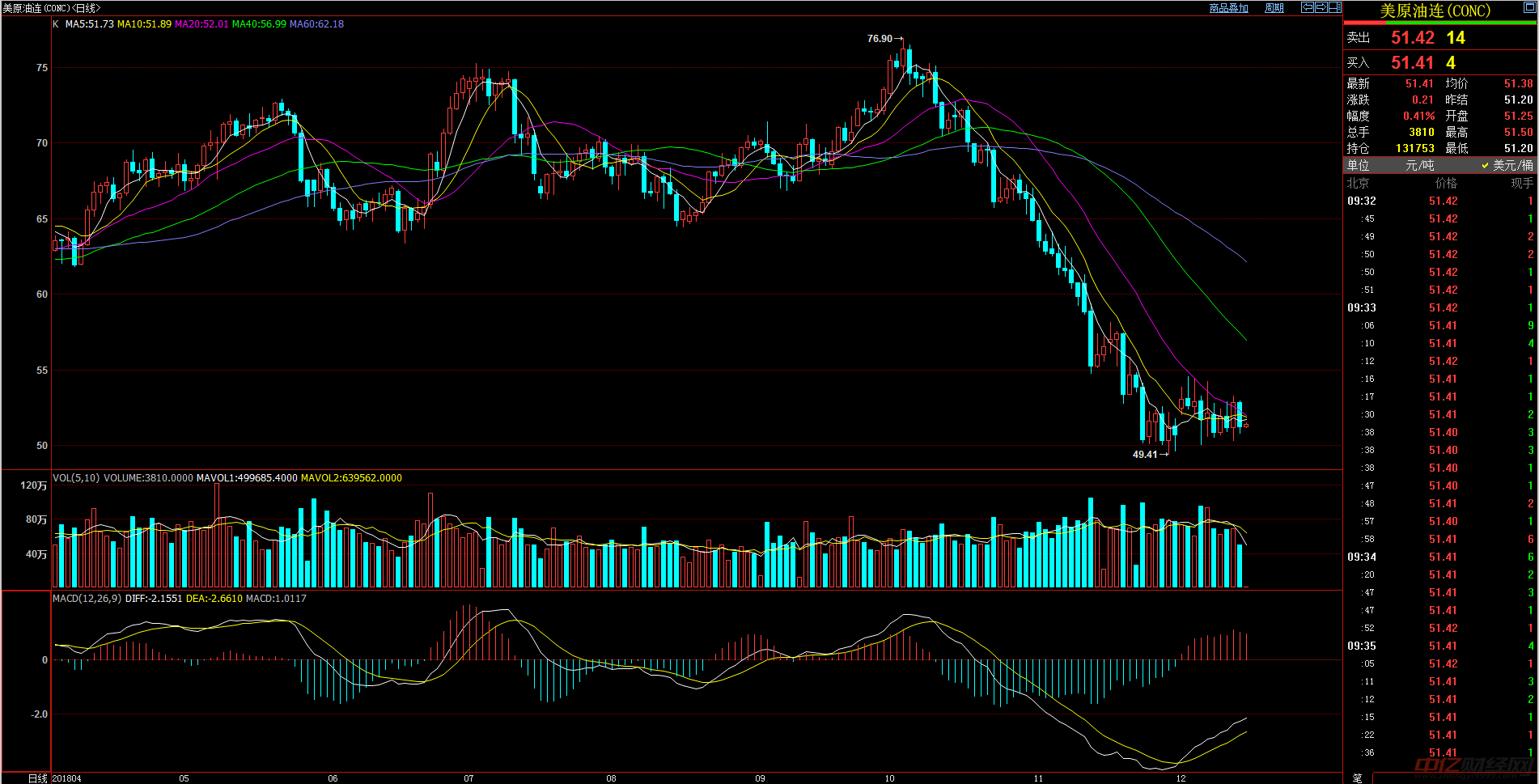
Task: Click the DEA:-2.6610 value
Action: coord(214,599)
